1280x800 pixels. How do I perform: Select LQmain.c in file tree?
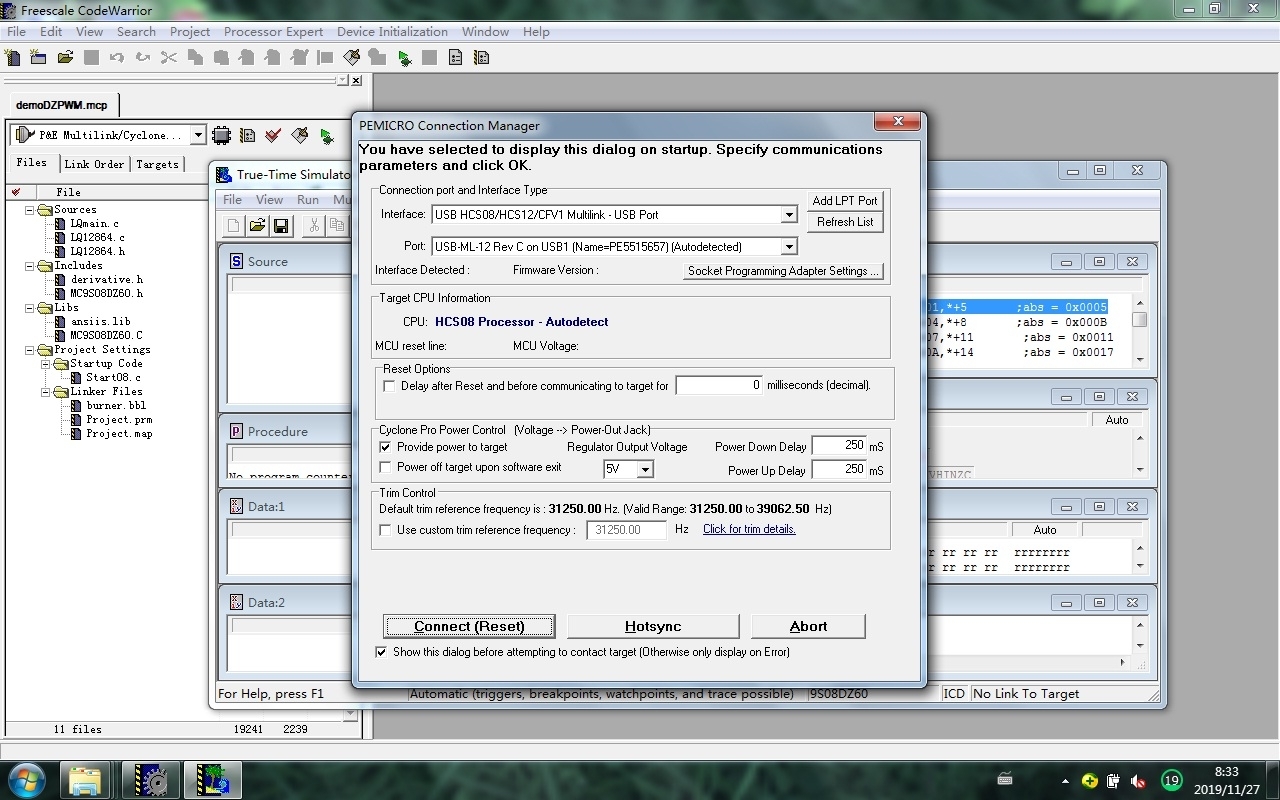94,224
